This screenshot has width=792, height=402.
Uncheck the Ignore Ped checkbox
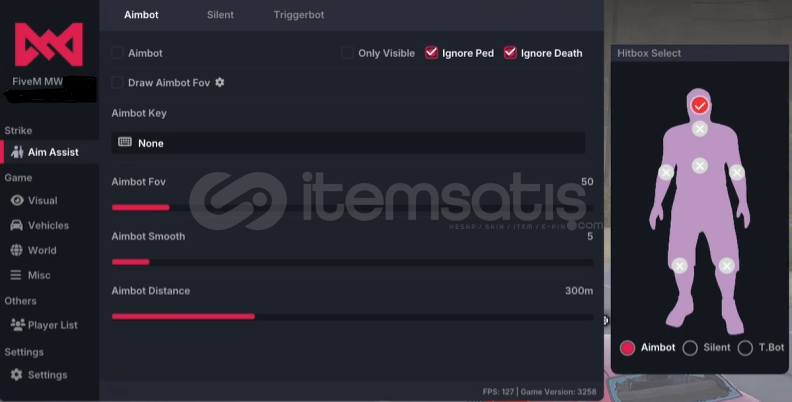[431, 53]
